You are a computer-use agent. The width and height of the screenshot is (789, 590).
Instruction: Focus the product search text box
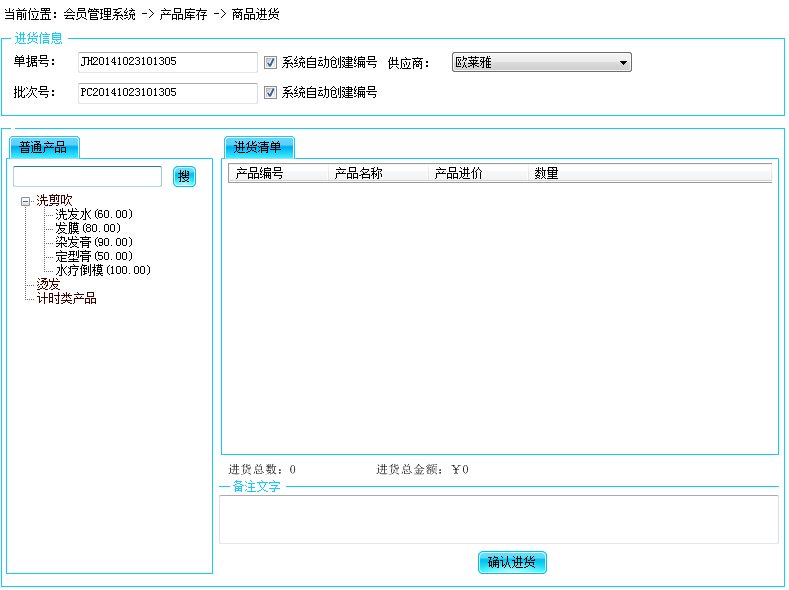[x=87, y=177]
